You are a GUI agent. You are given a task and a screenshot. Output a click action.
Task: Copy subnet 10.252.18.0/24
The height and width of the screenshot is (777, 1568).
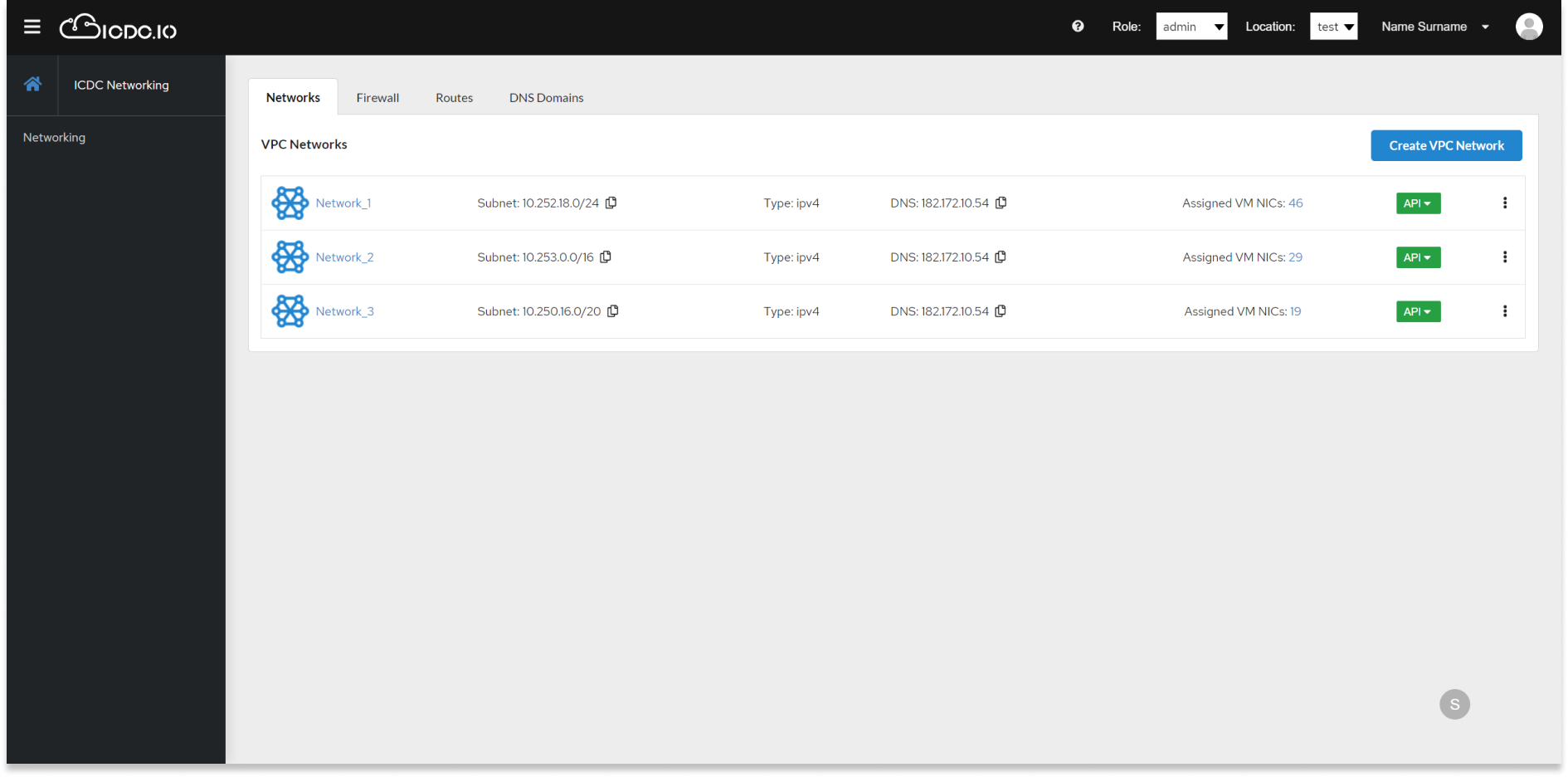[x=611, y=203]
